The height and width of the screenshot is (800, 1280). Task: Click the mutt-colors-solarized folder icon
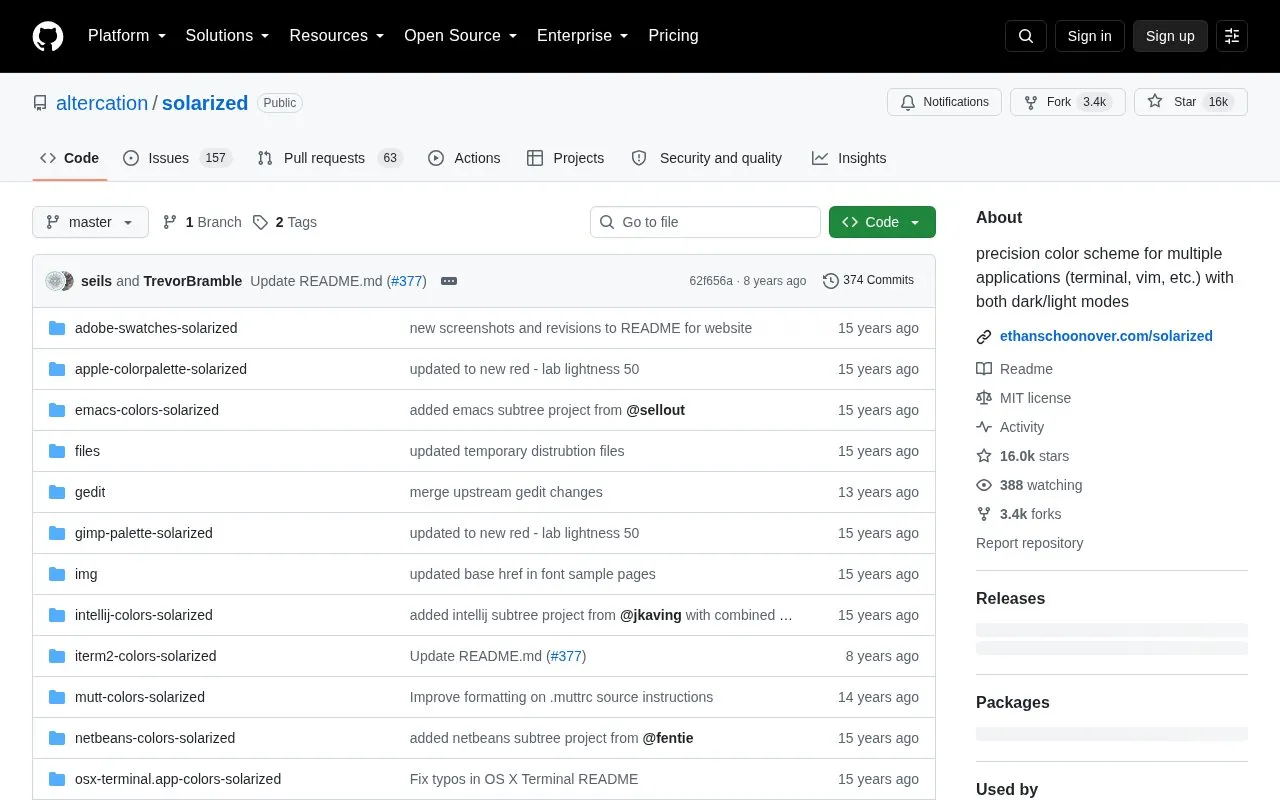coord(57,697)
